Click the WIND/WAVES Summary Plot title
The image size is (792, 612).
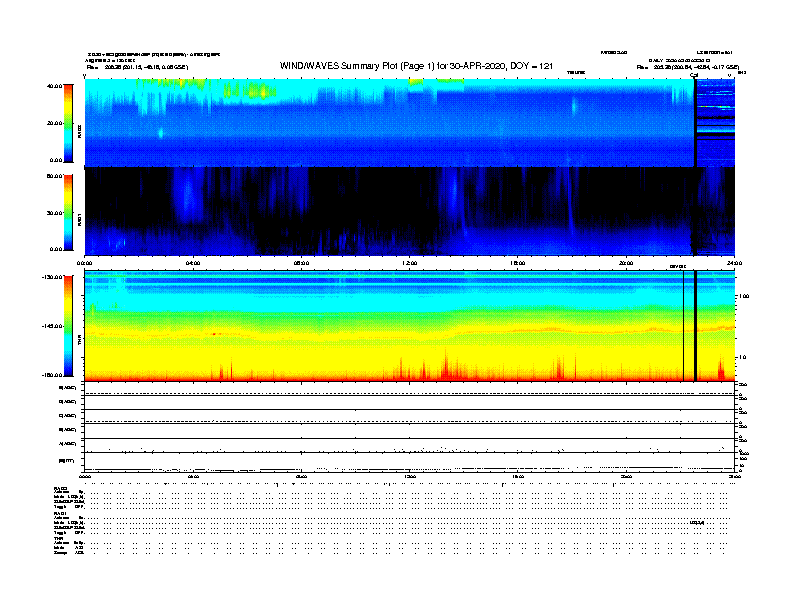[x=416, y=66]
